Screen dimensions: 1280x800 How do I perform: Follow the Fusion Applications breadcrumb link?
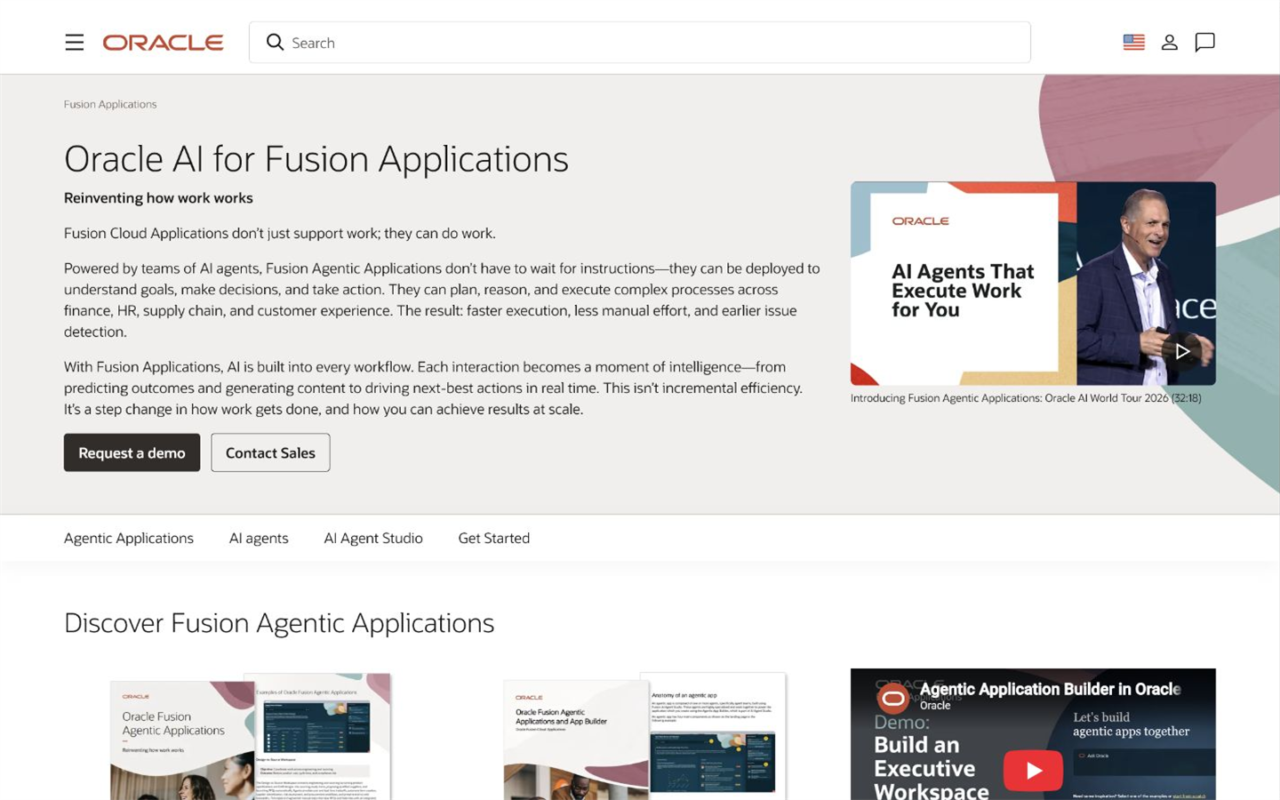point(110,104)
